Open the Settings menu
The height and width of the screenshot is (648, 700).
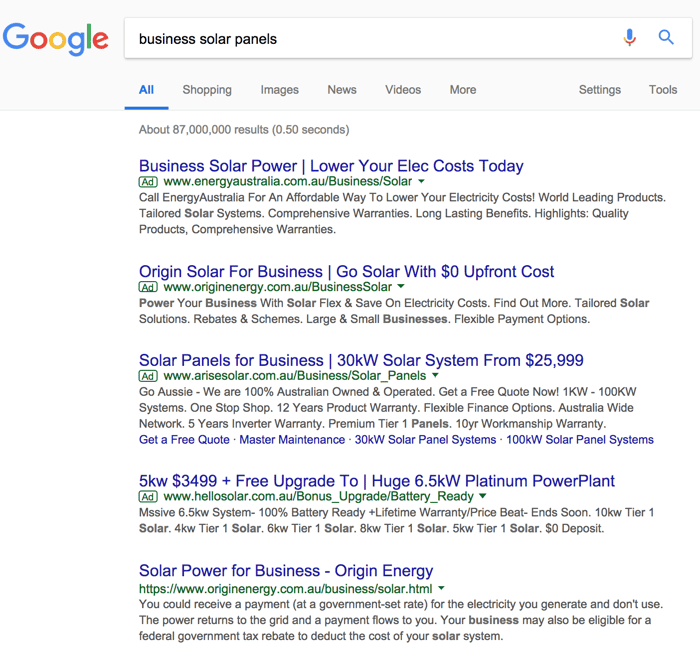click(x=599, y=90)
